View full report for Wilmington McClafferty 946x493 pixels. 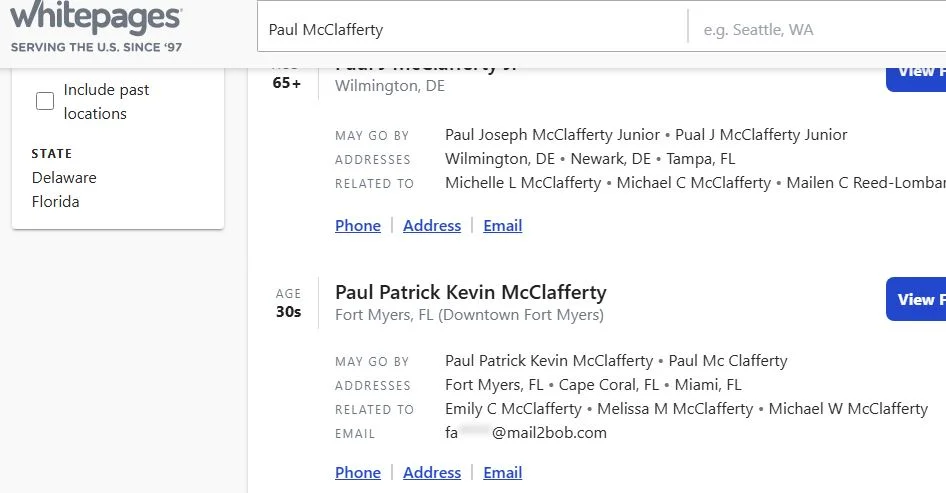[915, 71]
